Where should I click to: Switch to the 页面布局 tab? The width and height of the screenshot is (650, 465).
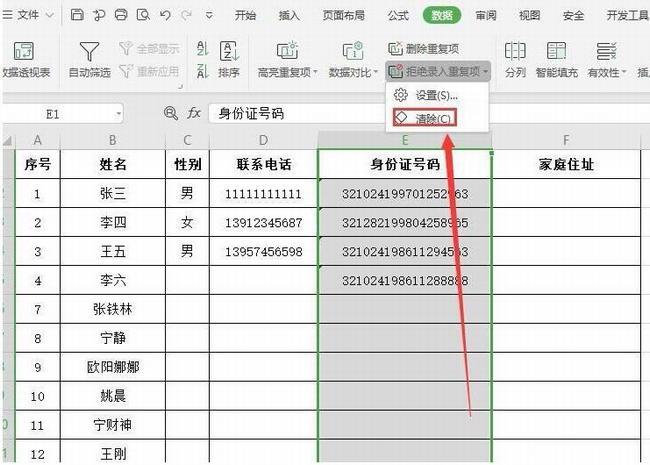pyautogui.click(x=344, y=16)
